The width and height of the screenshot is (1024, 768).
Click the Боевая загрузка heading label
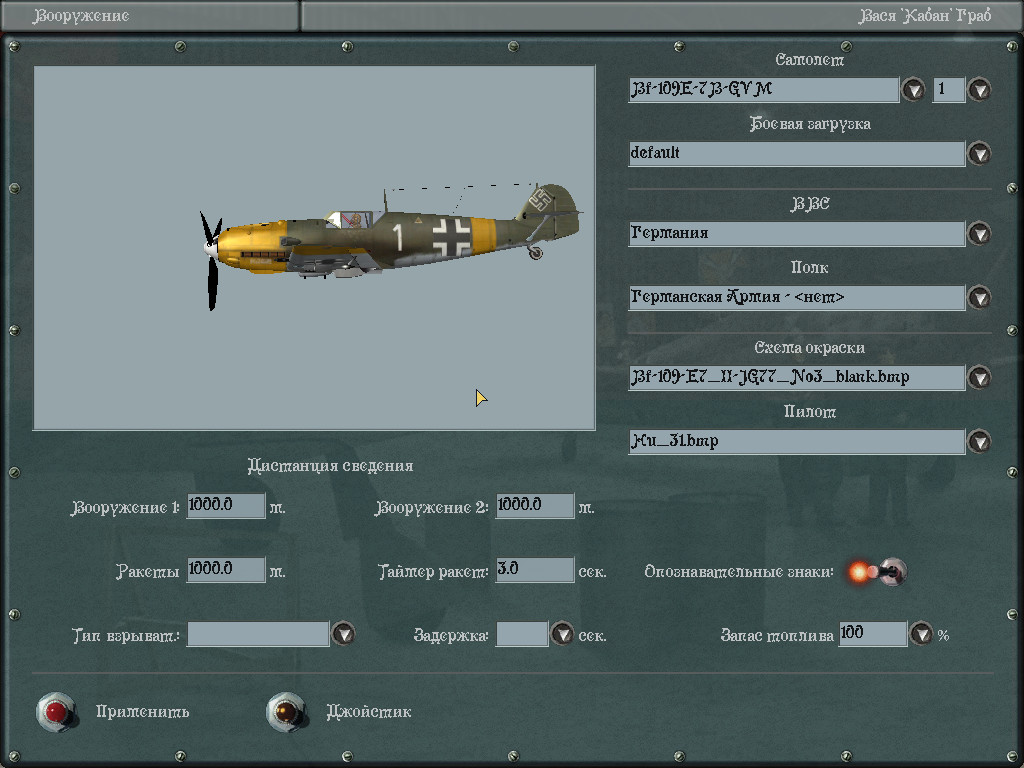[810, 124]
